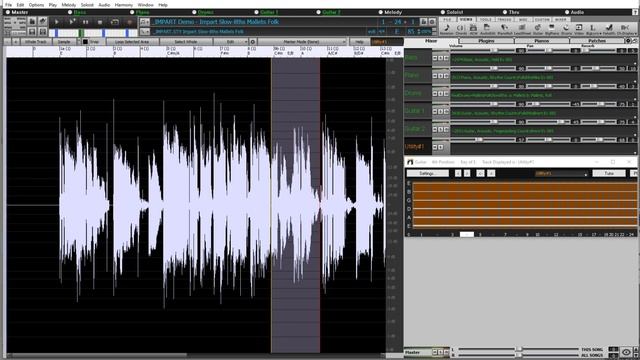The image size is (640, 360).
Task: Select the Guitar 1 track radio button
Action: tap(256, 12)
